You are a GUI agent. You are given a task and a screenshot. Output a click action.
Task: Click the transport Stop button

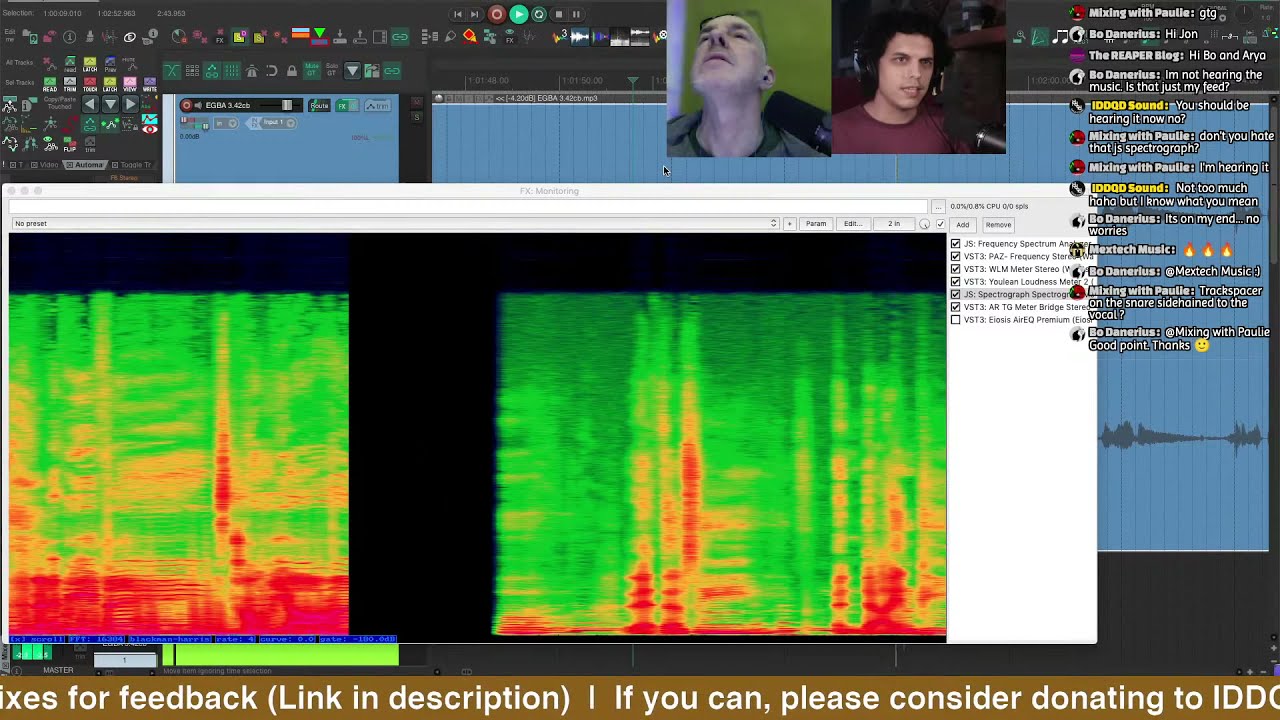(559, 14)
